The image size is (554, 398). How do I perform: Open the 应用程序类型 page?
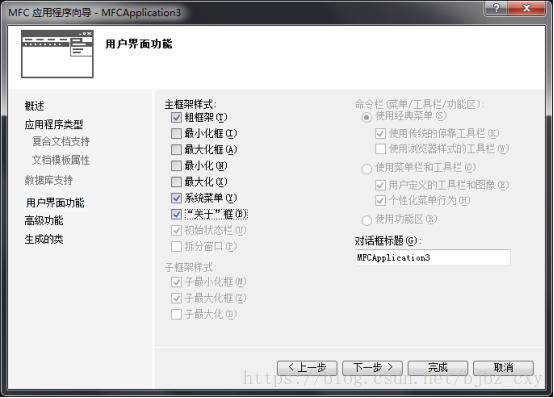pos(54,124)
